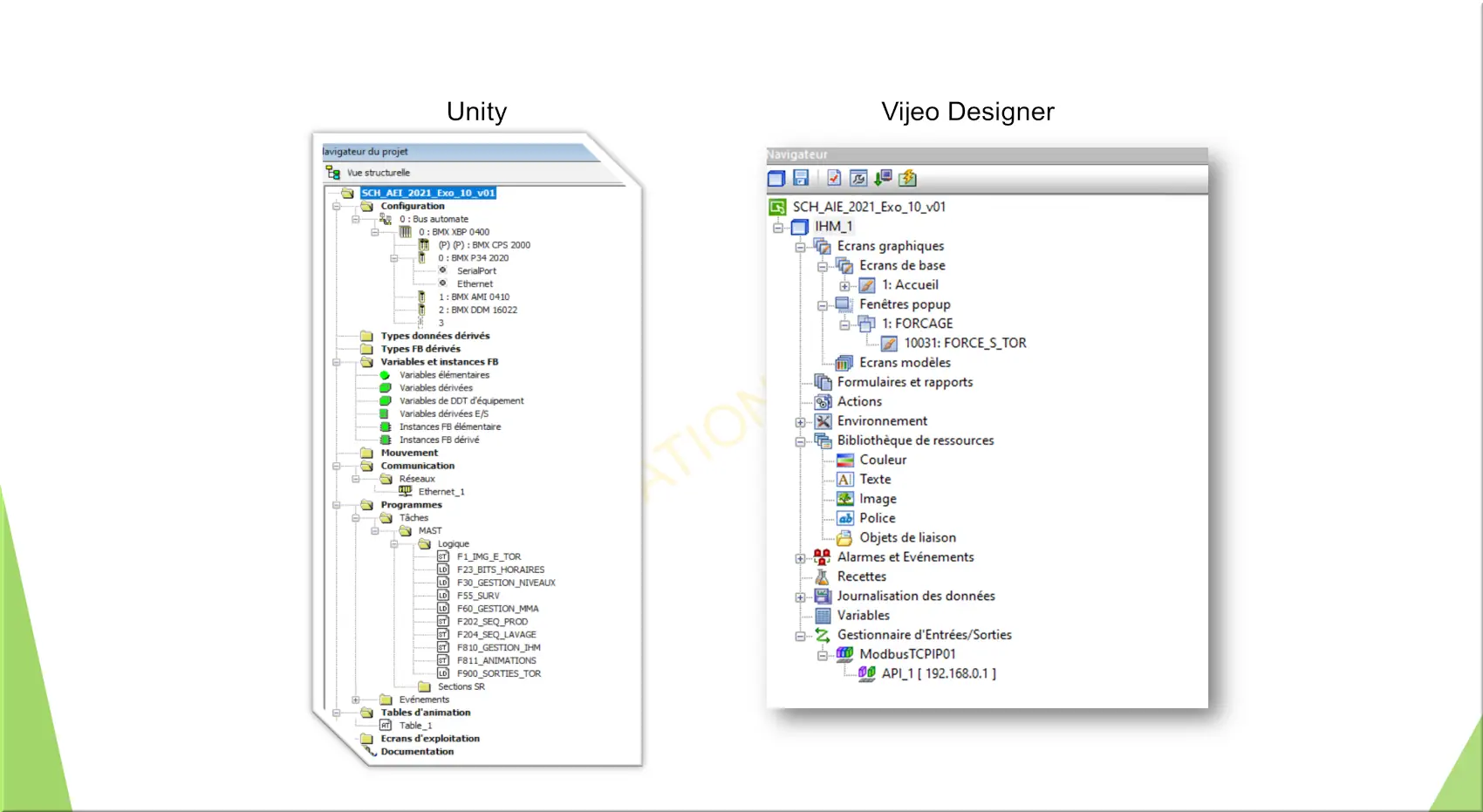
Task: Select the F23_BITS_HORAIRES section
Action: click(501, 570)
